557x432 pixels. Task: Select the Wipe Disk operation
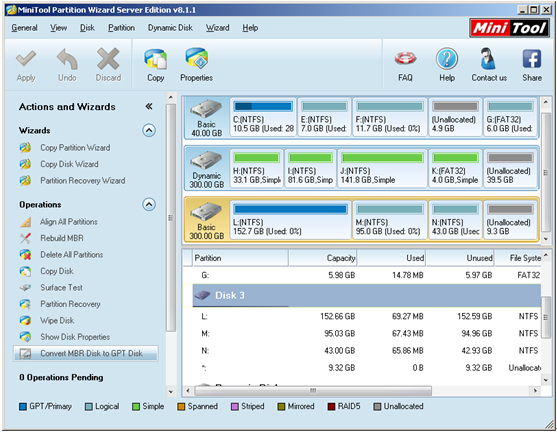57,320
